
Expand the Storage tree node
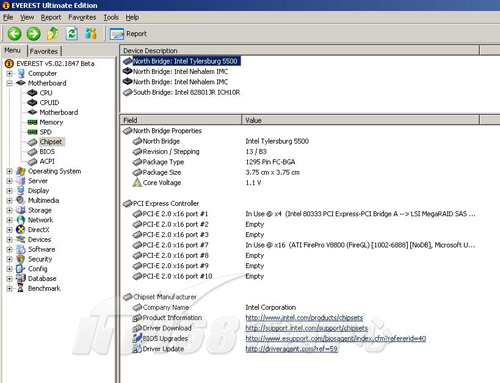[9, 210]
